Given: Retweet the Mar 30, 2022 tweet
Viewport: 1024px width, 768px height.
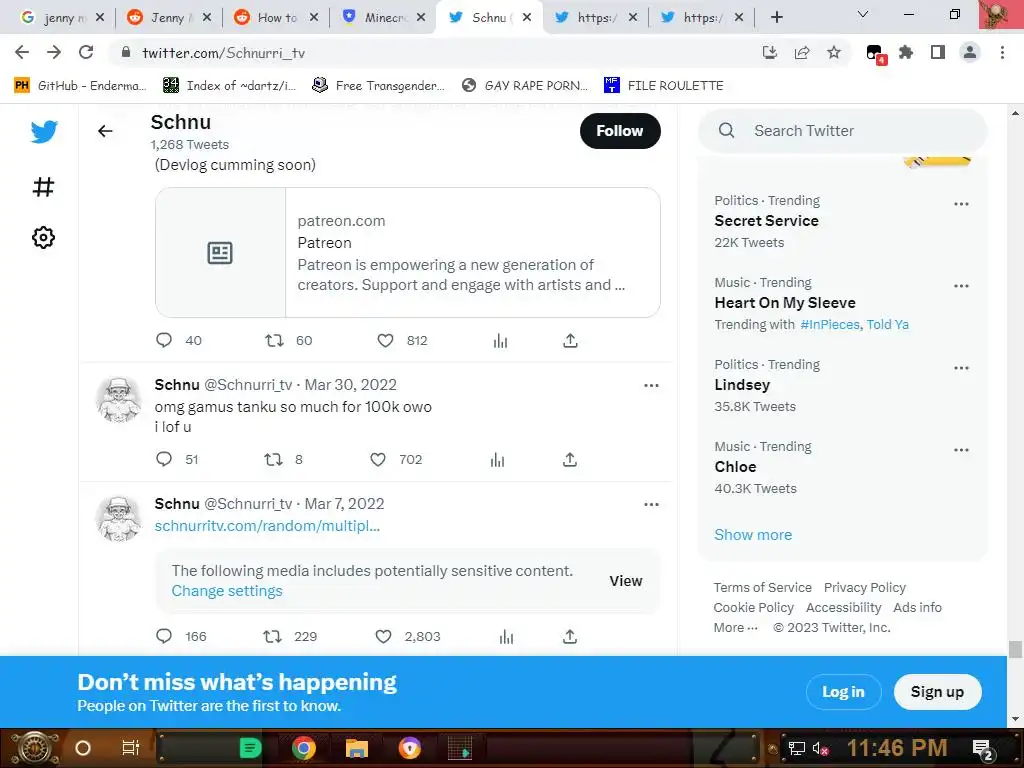Looking at the screenshot, I should click(x=273, y=459).
